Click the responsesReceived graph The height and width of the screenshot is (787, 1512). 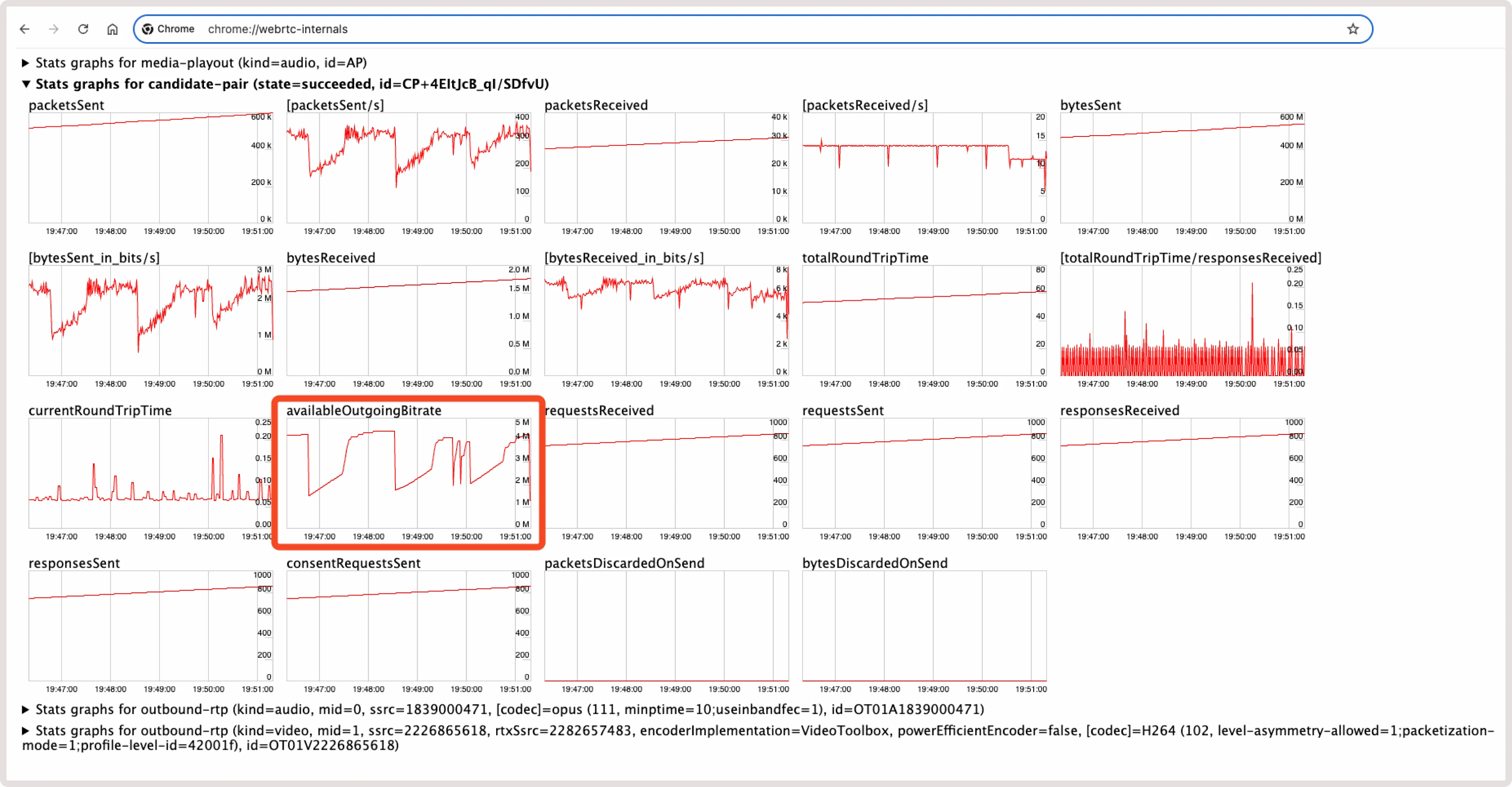(1183, 473)
